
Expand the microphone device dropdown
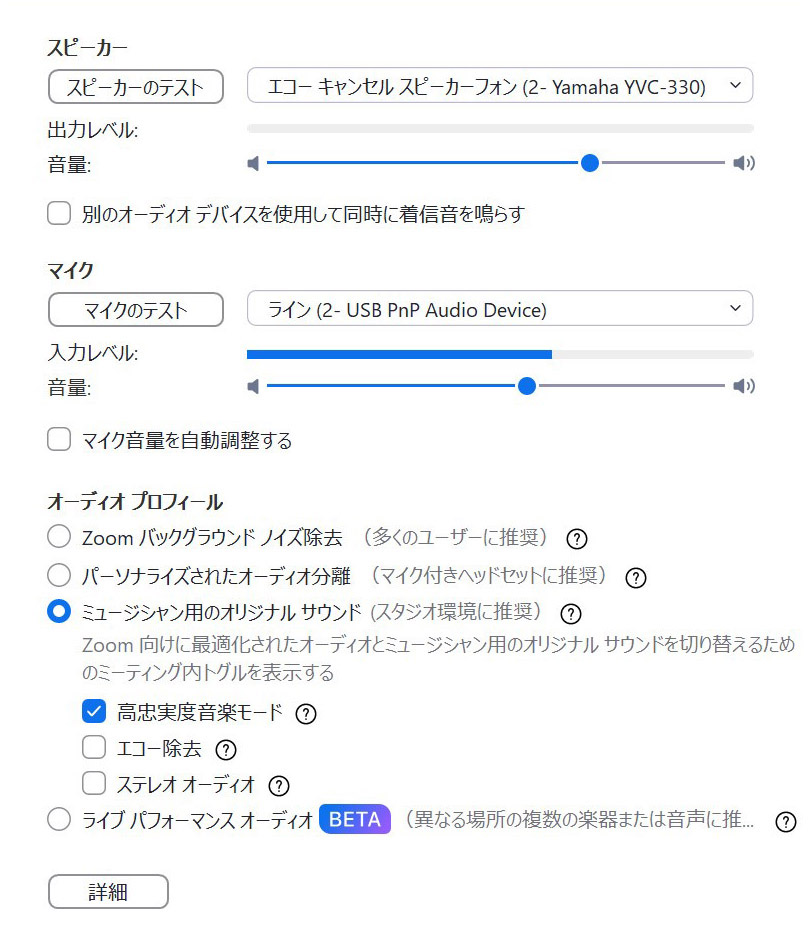pyautogui.click(x=499, y=309)
